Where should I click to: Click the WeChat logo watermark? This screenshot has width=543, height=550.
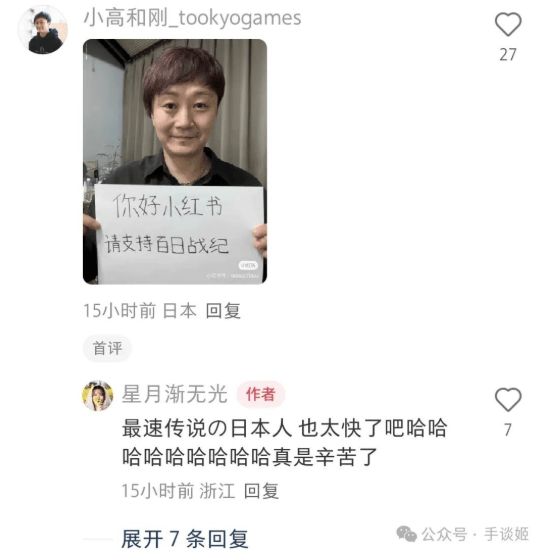(406, 534)
